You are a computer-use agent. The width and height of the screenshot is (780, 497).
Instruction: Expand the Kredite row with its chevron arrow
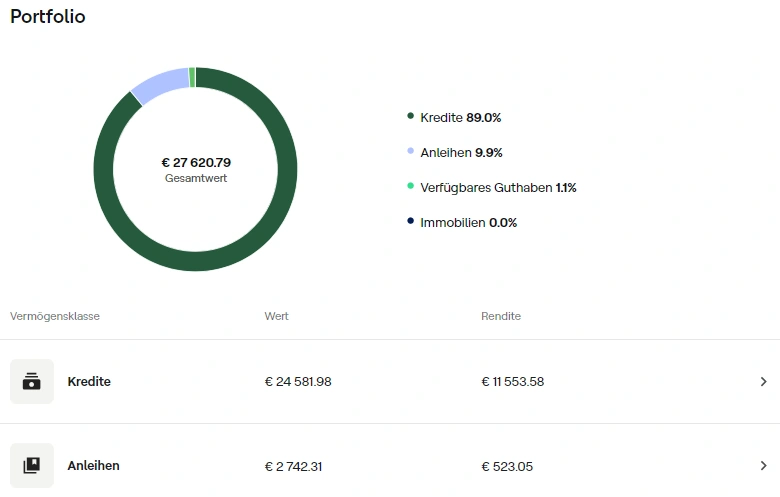pyautogui.click(x=763, y=382)
